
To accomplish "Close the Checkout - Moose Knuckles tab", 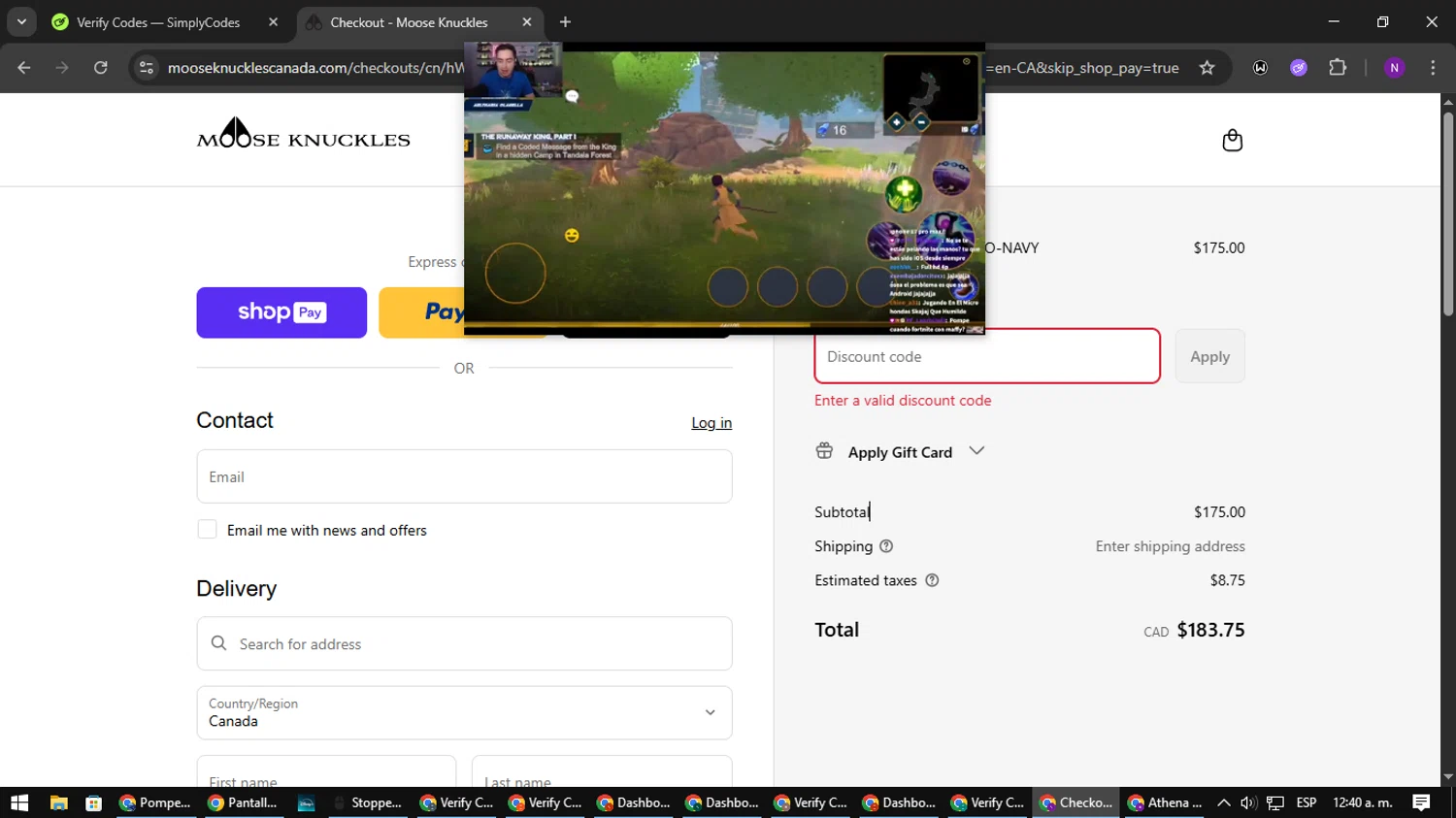I will tap(527, 22).
